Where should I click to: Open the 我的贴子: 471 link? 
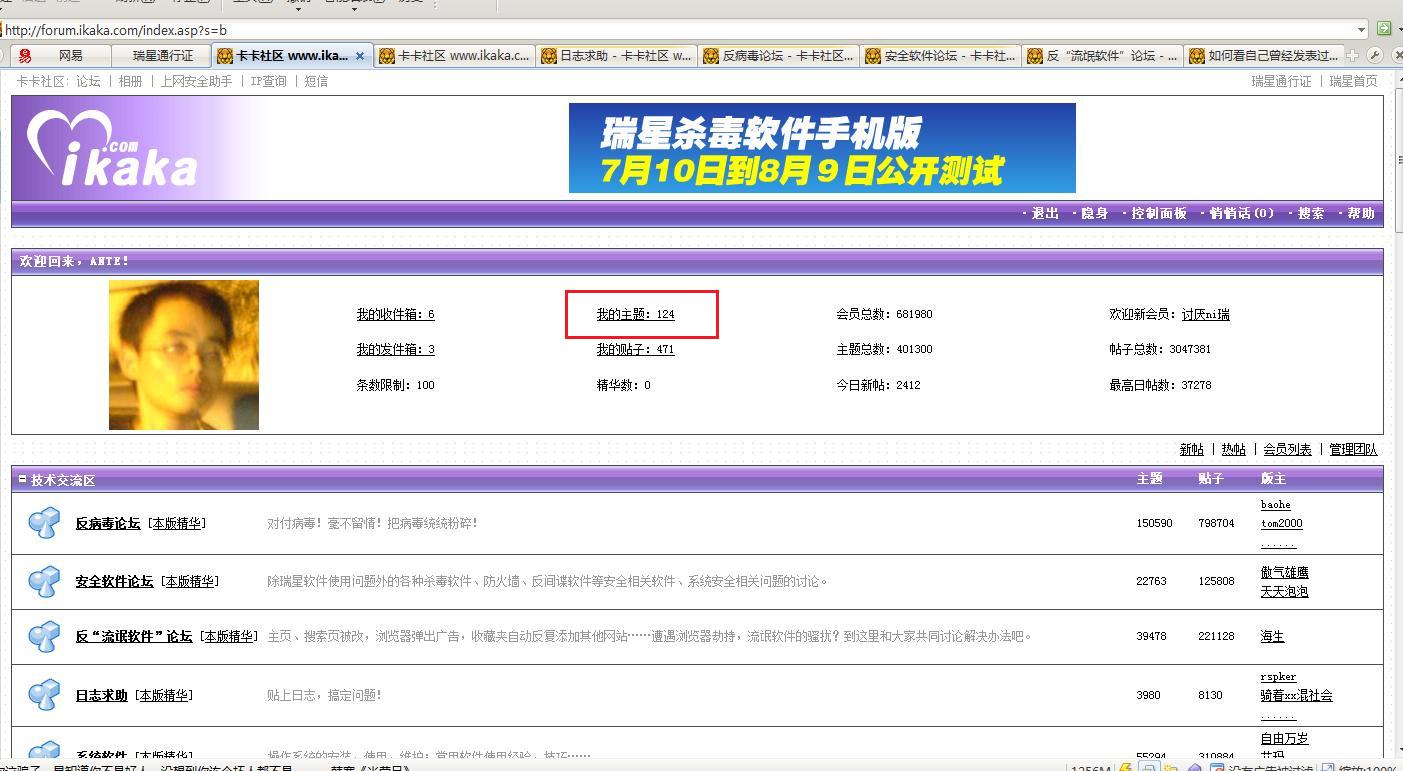click(636, 349)
